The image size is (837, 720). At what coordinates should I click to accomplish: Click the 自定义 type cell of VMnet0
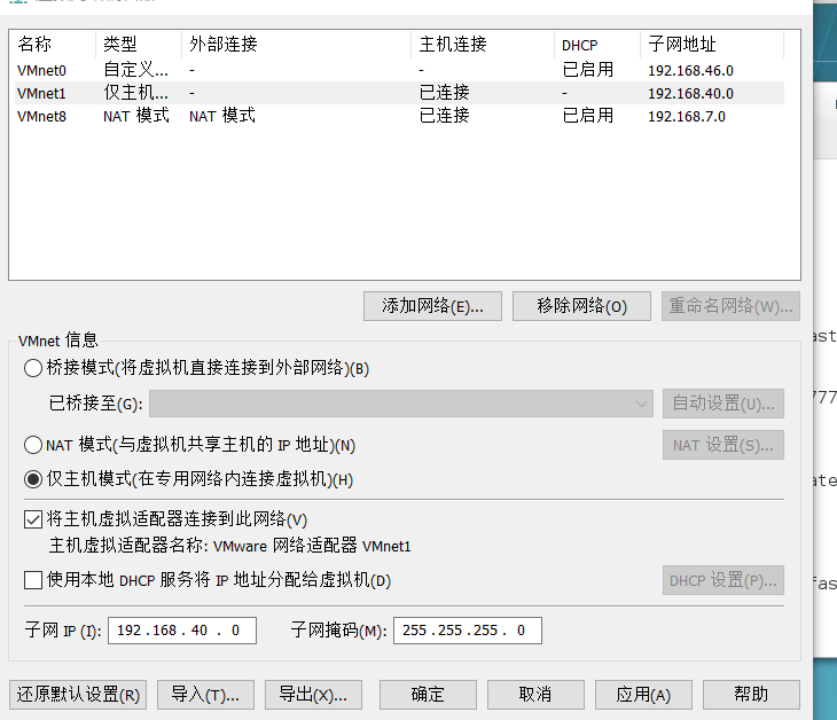tap(136, 70)
